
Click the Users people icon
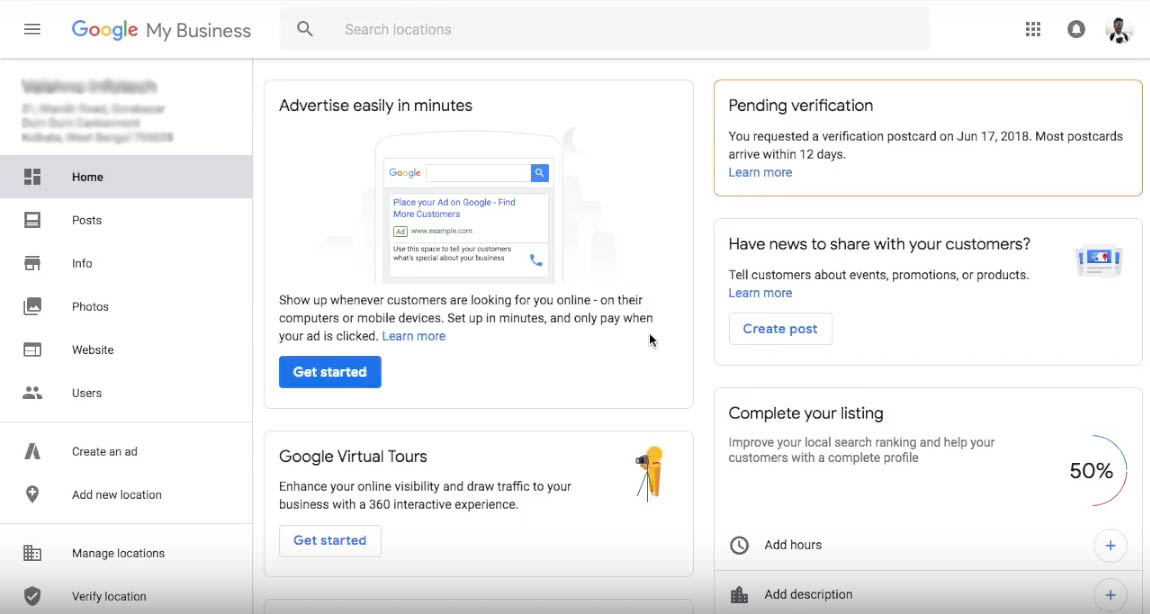[32, 393]
